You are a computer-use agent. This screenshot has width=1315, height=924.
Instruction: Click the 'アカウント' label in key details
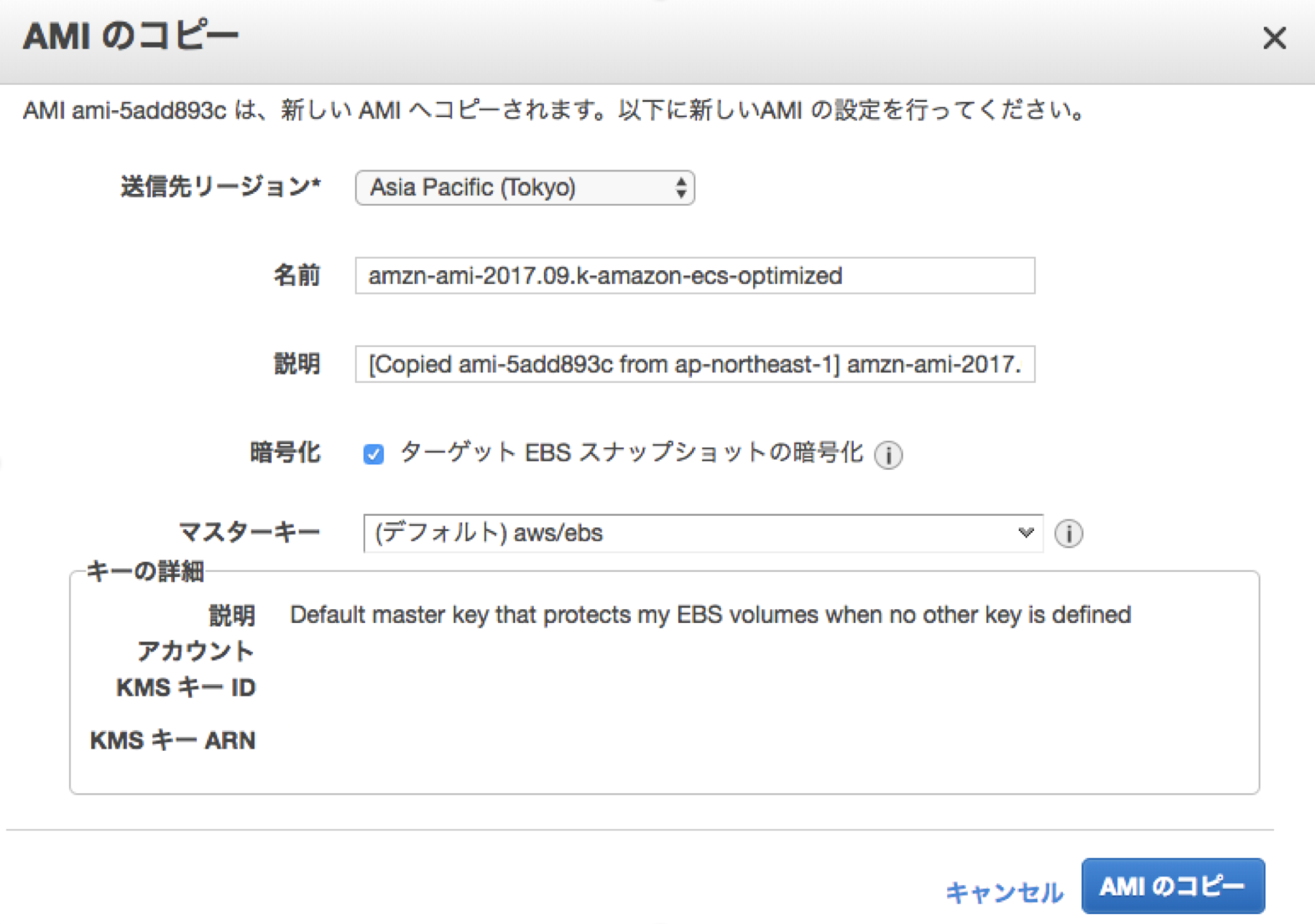point(195,651)
